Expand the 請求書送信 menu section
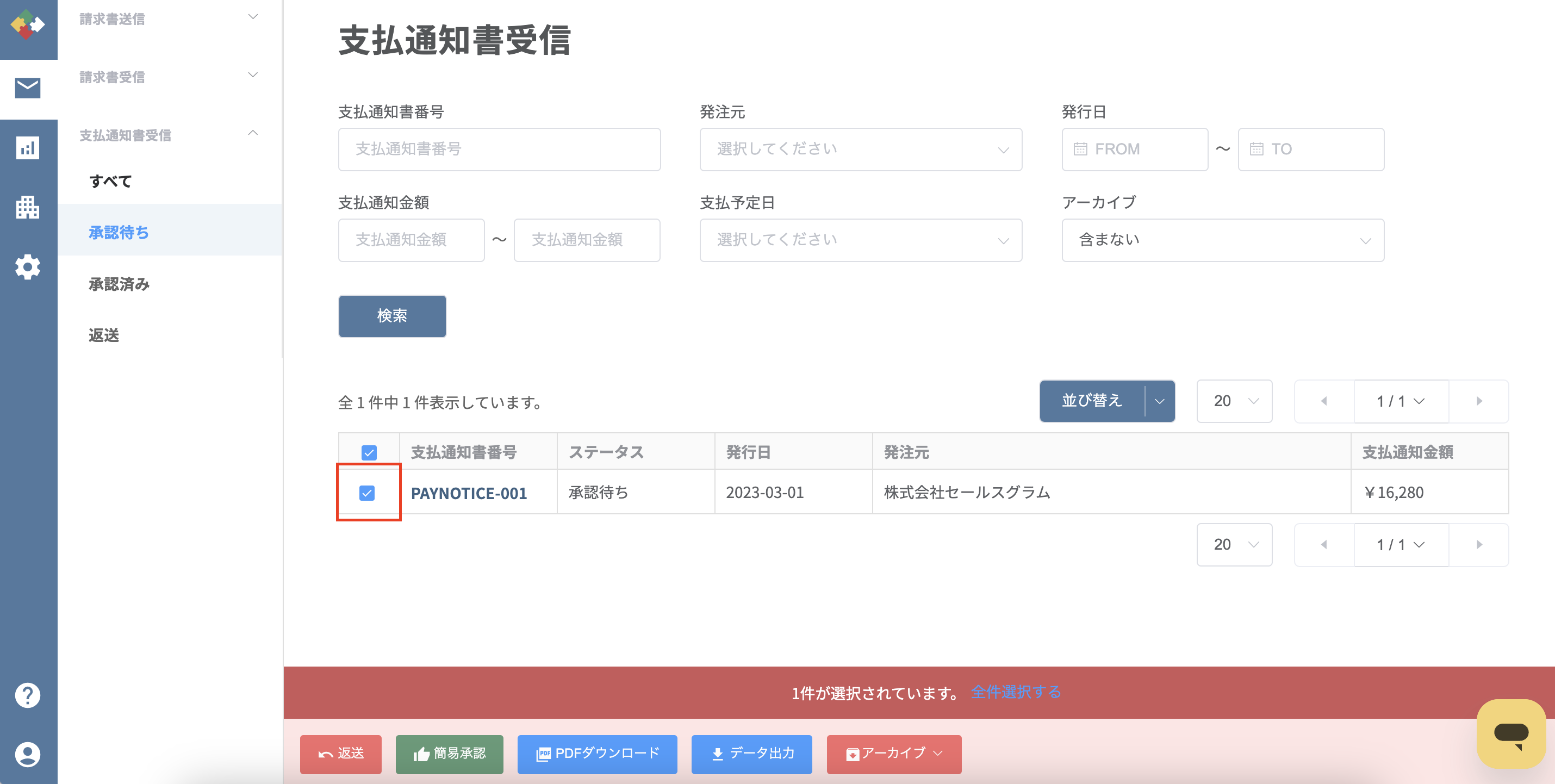The width and height of the screenshot is (1555, 784). click(170, 18)
